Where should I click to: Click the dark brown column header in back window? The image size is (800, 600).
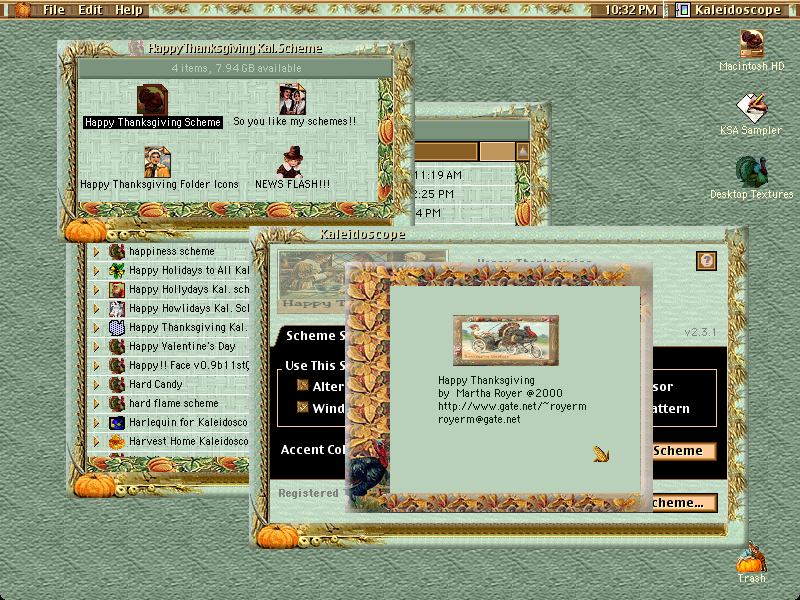tap(446, 152)
